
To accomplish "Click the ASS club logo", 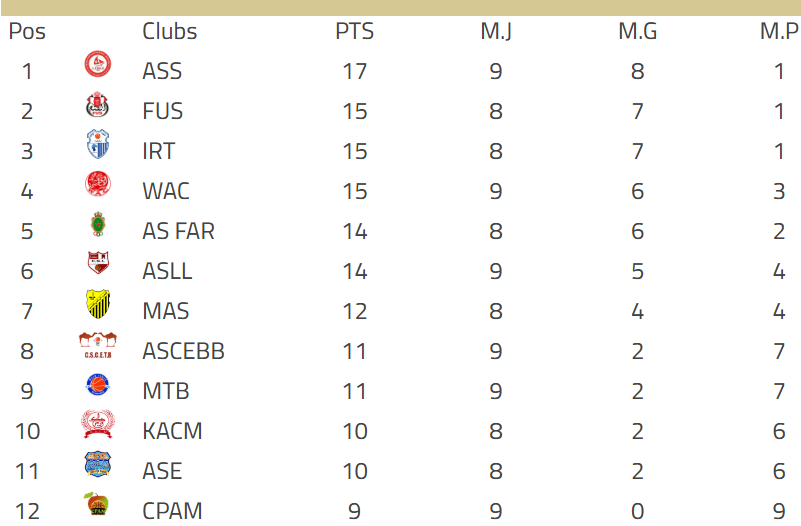I will pyautogui.click(x=97, y=66).
